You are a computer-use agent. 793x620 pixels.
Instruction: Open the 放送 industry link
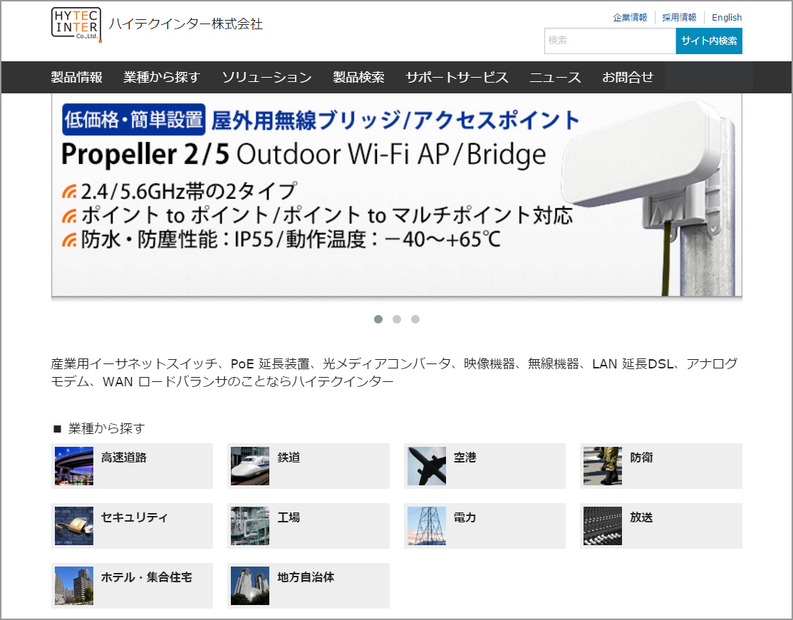[x=641, y=517]
